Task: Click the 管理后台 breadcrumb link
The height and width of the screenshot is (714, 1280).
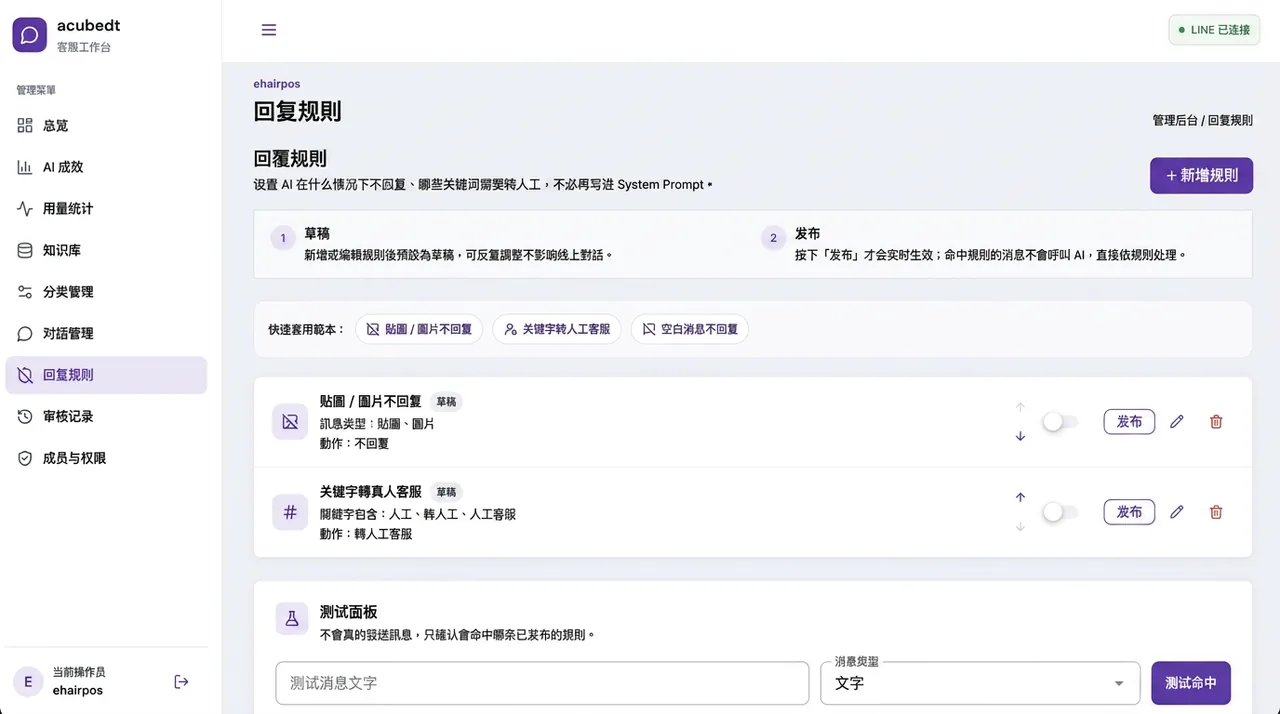Action: click(1175, 120)
